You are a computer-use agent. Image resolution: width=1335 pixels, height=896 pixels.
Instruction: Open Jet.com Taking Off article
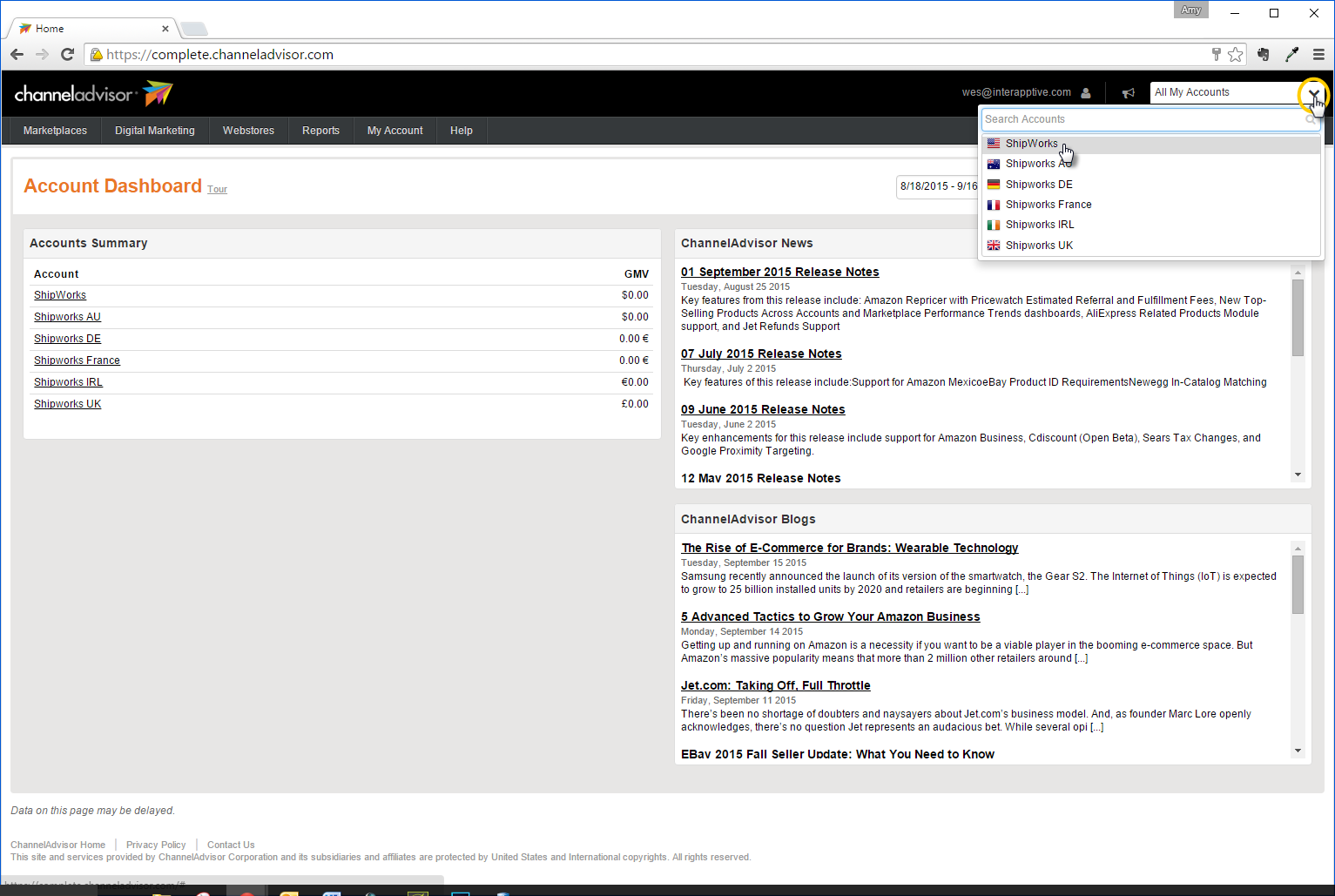pyautogui.click(x=776, y=685)
